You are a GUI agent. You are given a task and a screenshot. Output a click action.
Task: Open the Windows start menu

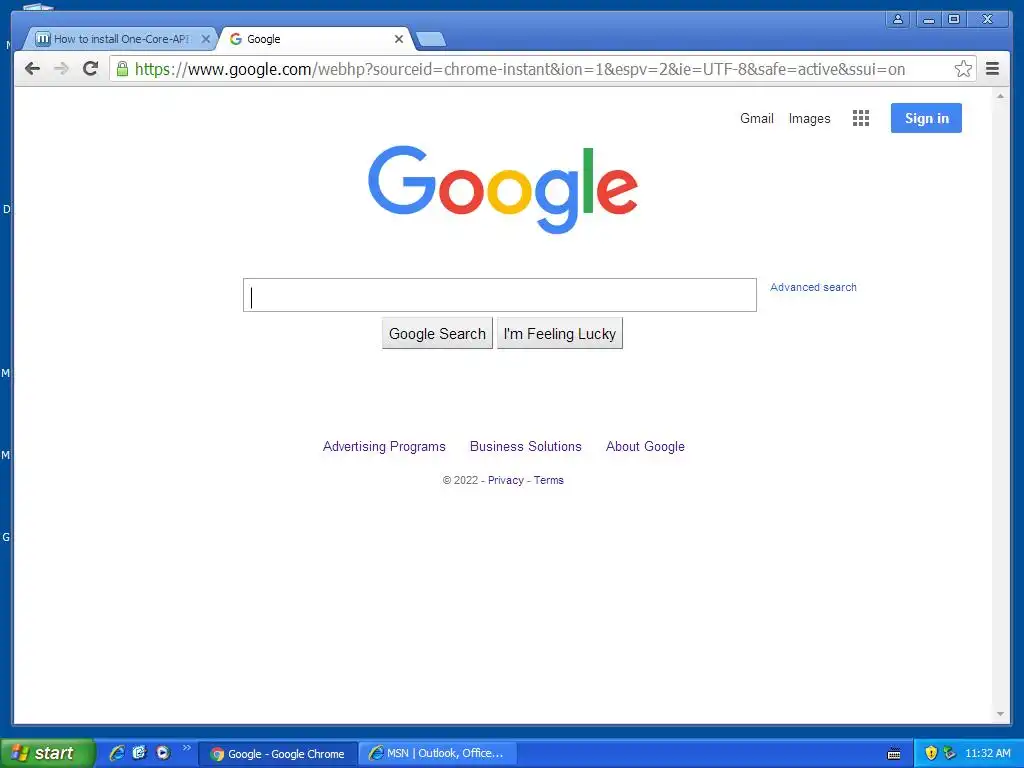[48, 753]
